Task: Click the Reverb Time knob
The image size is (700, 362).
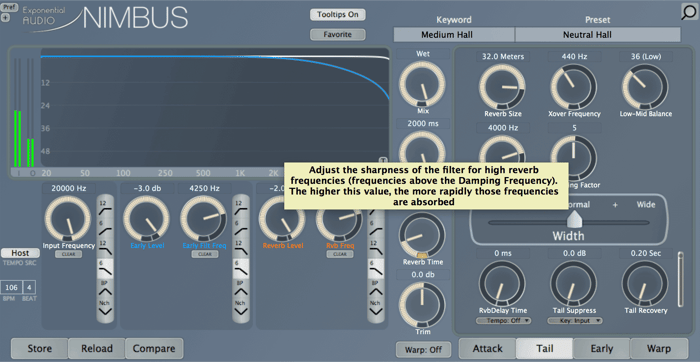Action: click(422, 235)
